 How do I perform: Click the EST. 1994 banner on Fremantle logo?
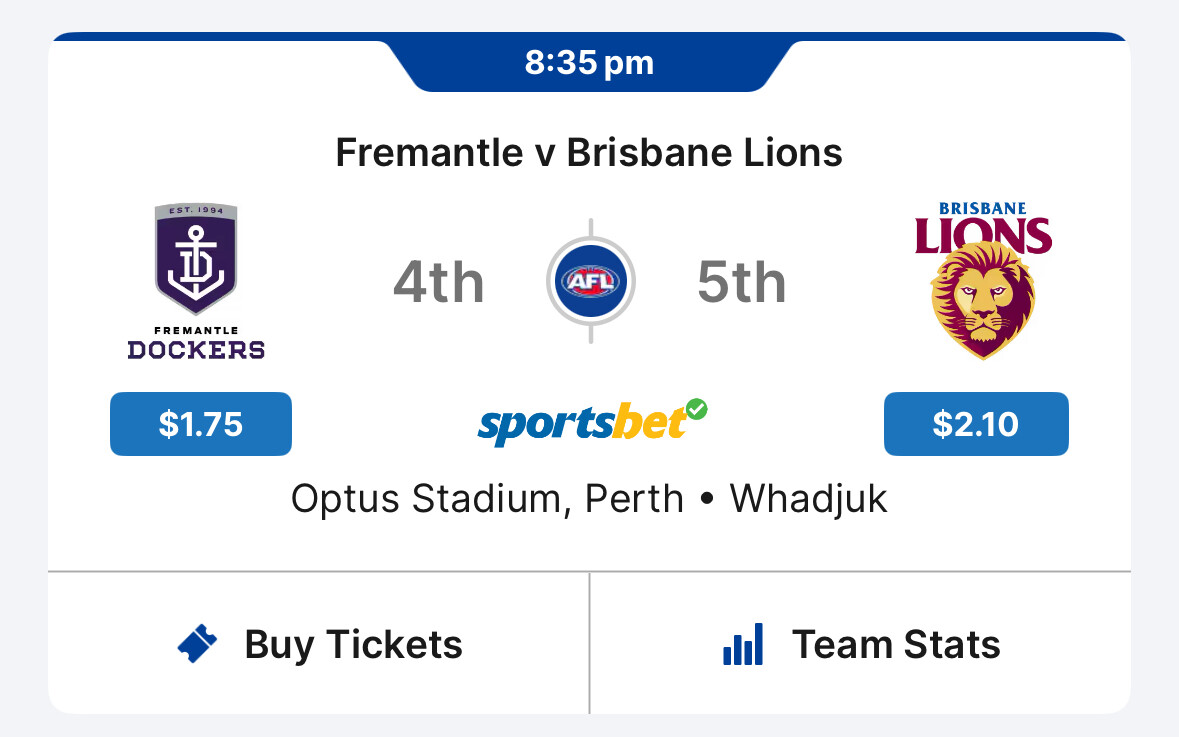pos(196,211)
